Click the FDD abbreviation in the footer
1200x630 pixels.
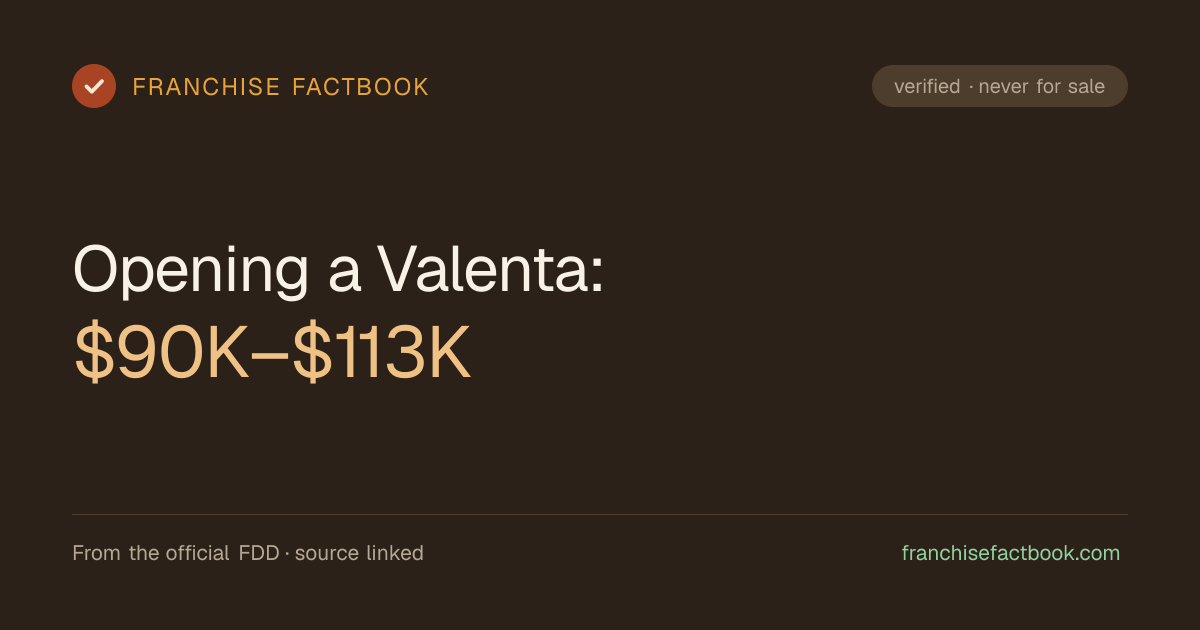259,553
